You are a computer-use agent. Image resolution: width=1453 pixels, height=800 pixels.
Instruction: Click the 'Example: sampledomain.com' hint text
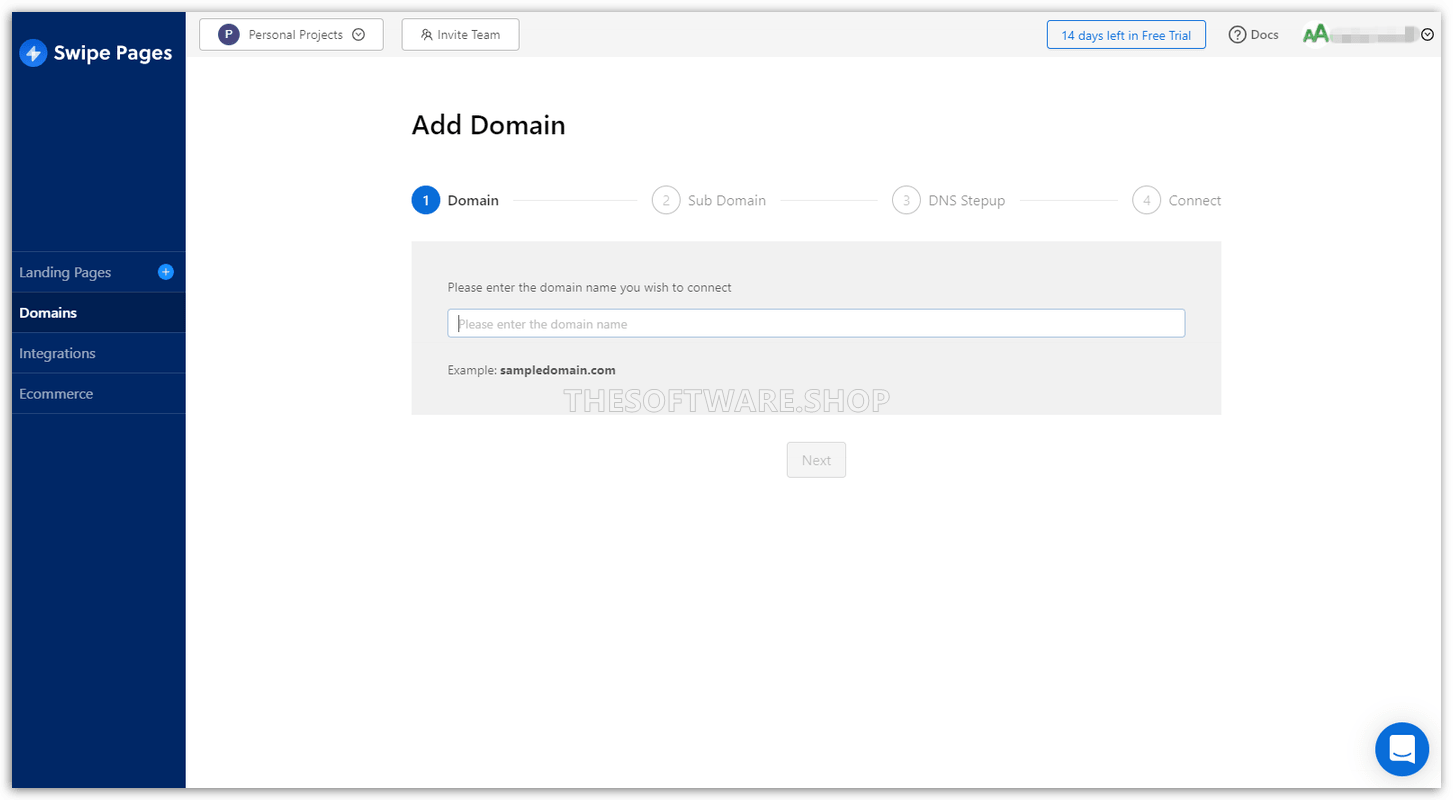pos(532,370)
